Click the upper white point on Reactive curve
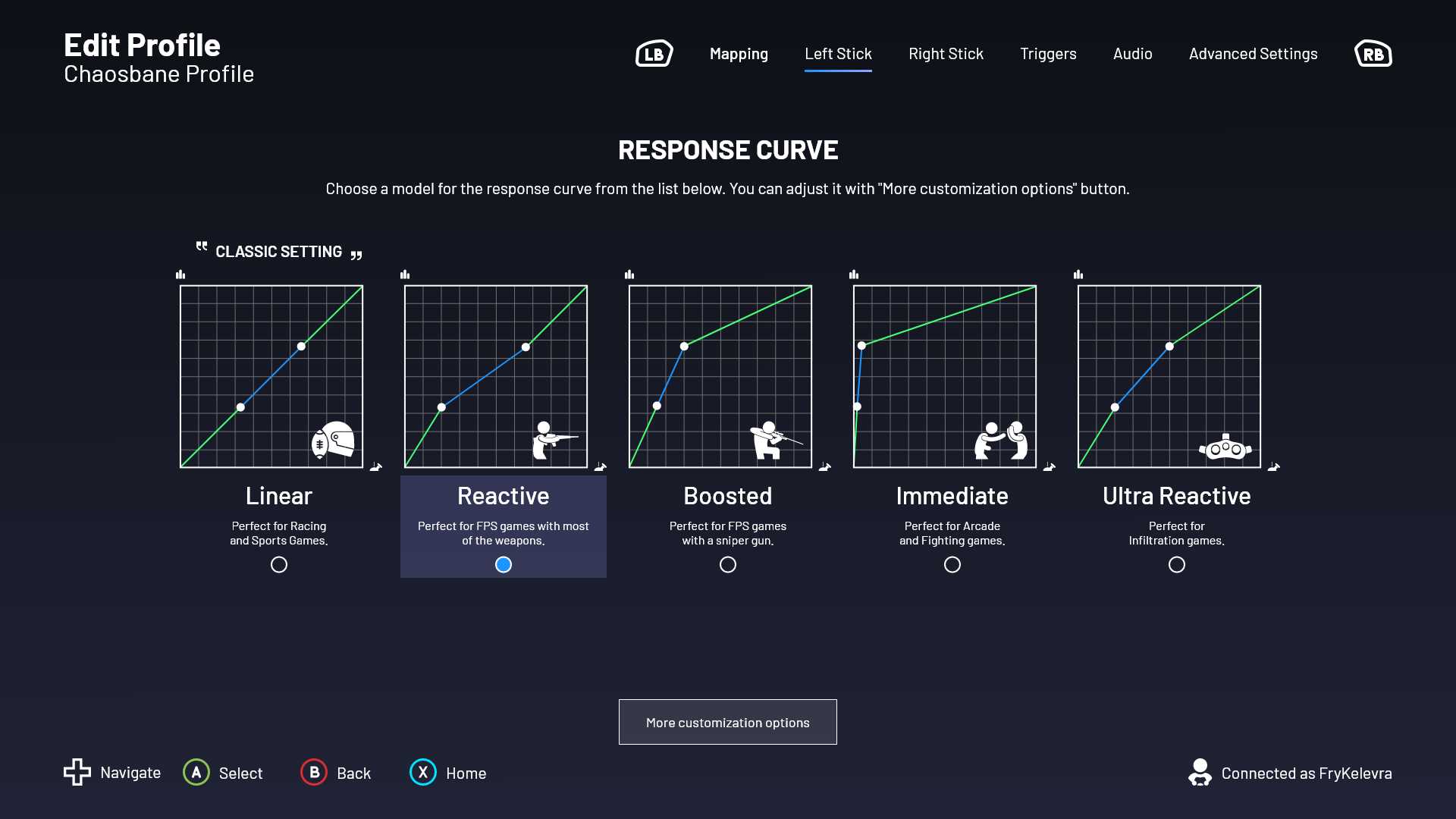 click(x=526, y=347)
